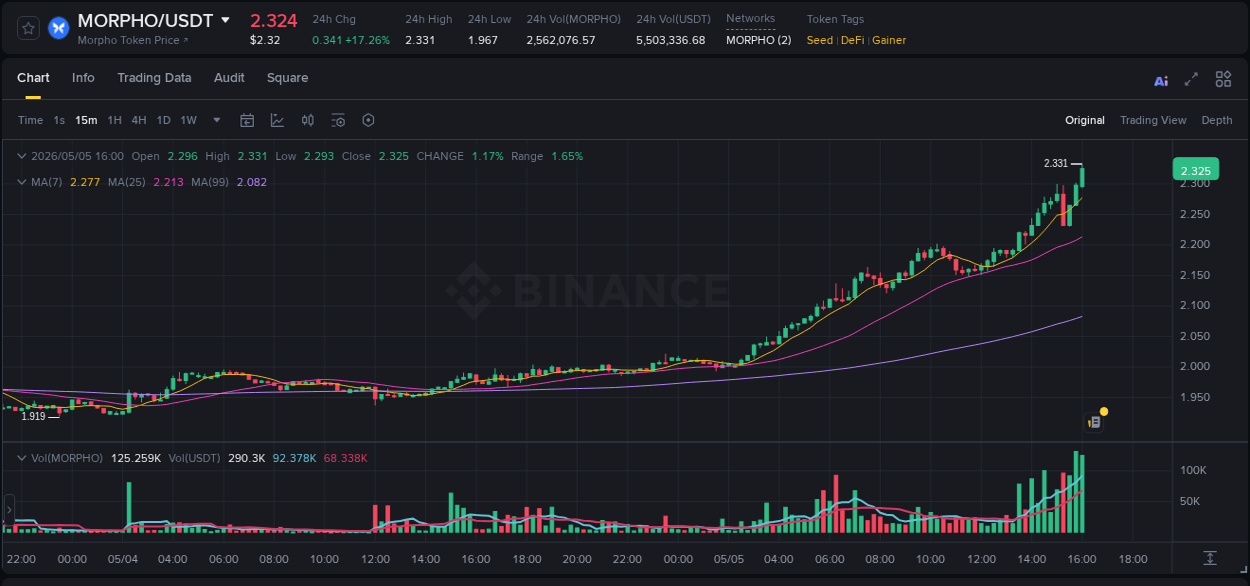Click the 24h change +17.26% value
The image size is (1250, 586).
pos(368,40)
